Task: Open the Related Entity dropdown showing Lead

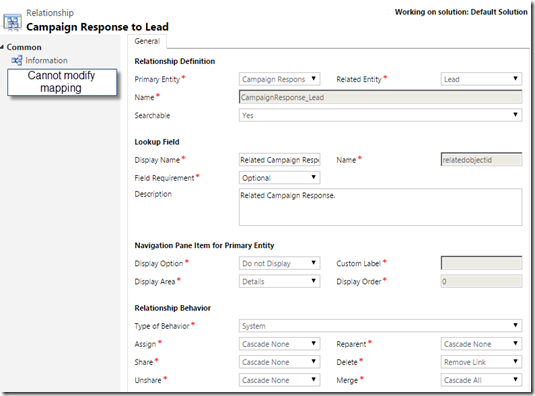Action: point(481,79)
